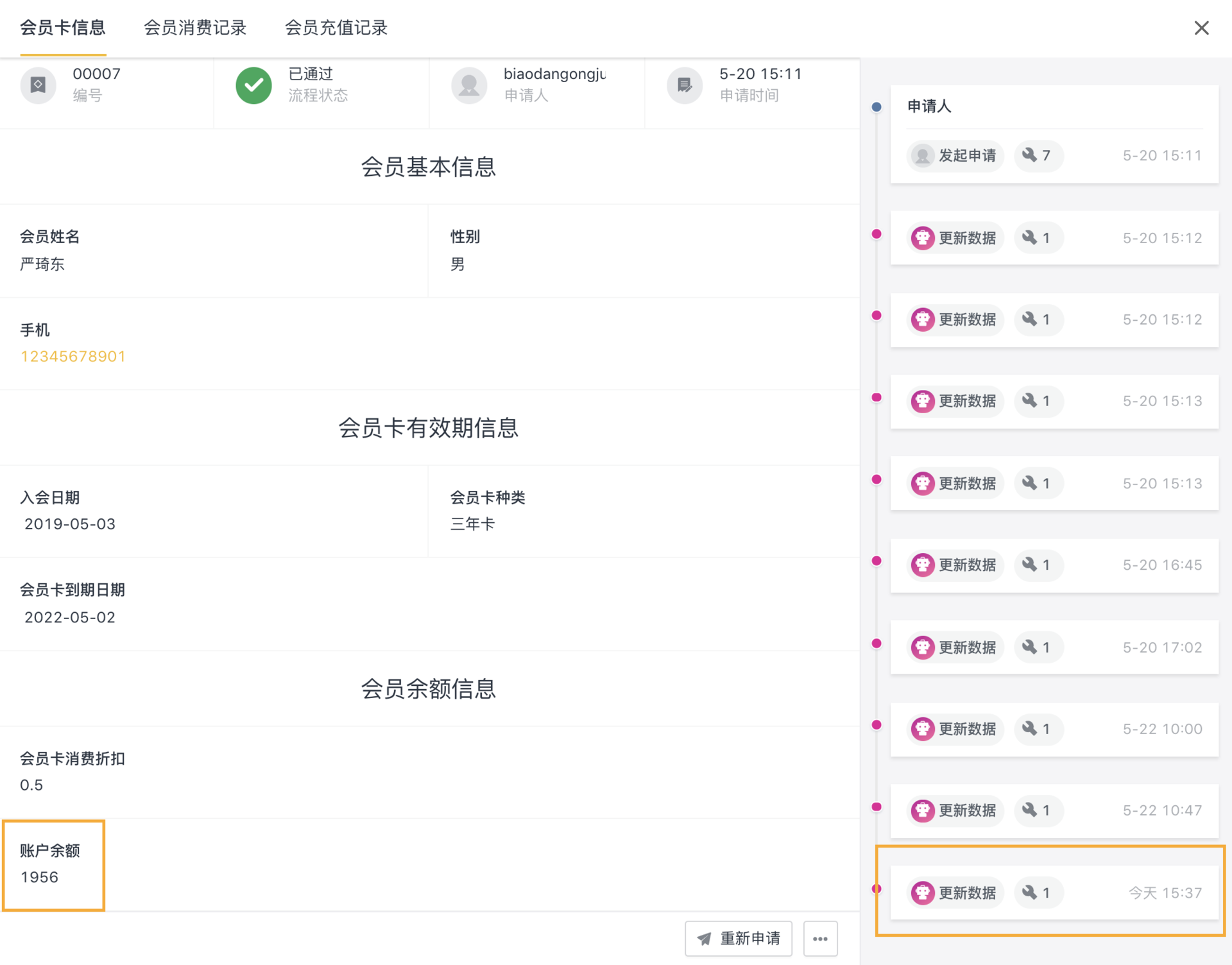Screen dimensions: 1232x965
Task: Click the wrench icon in the 5-20 17:02 entry
Action: [x=1029, y=647]
